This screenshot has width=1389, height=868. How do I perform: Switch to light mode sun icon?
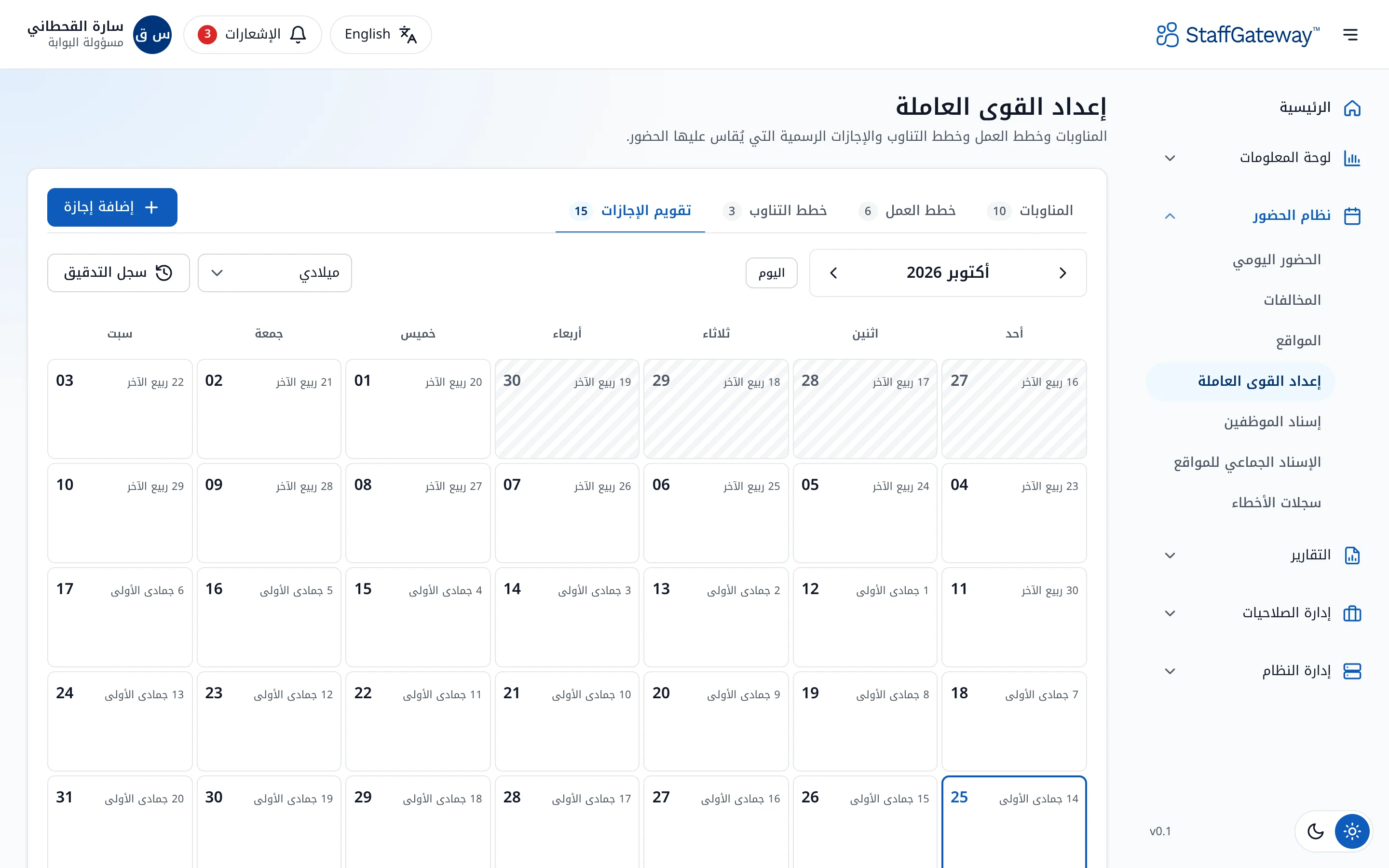pyautogui.click(x=1352, y=831)
